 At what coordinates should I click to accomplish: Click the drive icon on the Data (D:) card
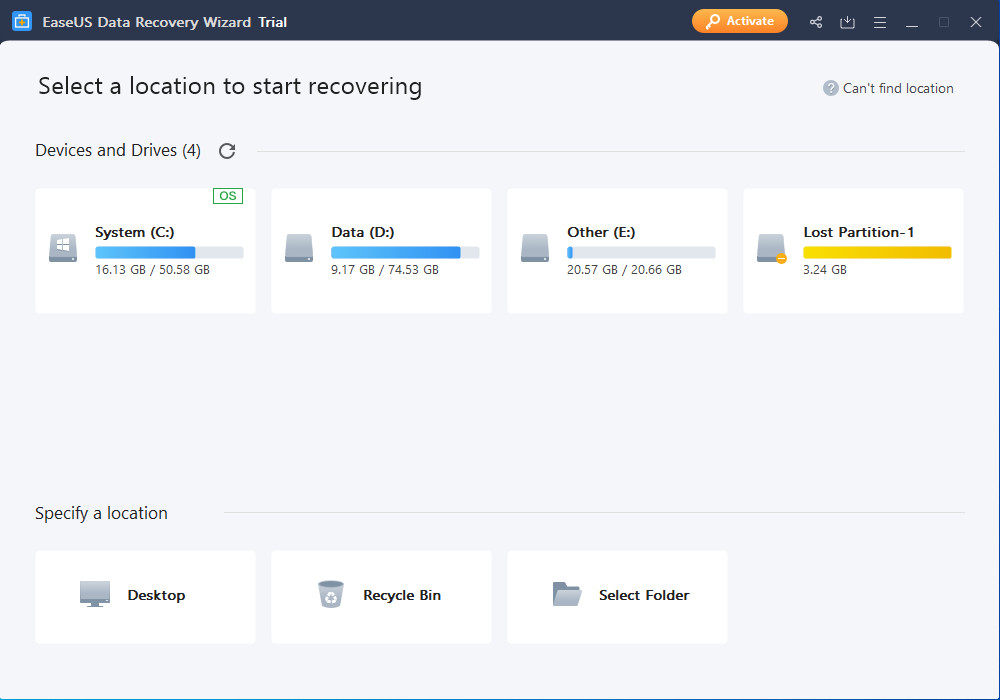[298, 248]
